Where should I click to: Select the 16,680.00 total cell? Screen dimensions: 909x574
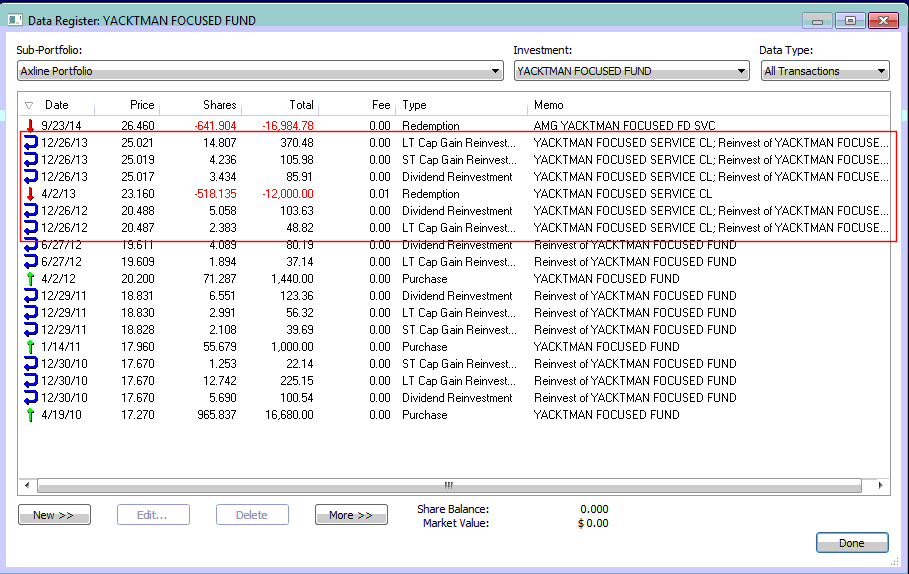tap(289, 415)
